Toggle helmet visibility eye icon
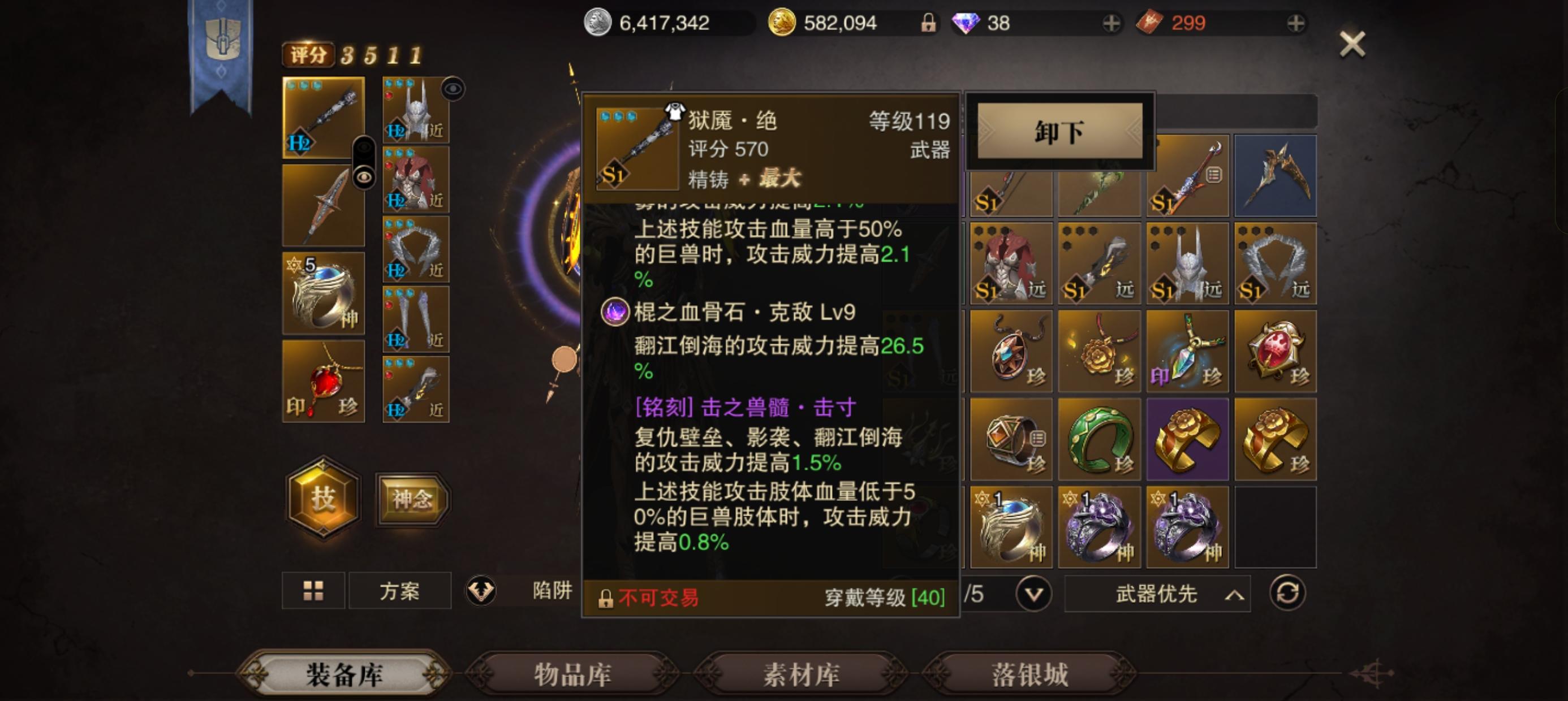The height and width of the screenshot is (701, 1568). click(x=453, y=89)
